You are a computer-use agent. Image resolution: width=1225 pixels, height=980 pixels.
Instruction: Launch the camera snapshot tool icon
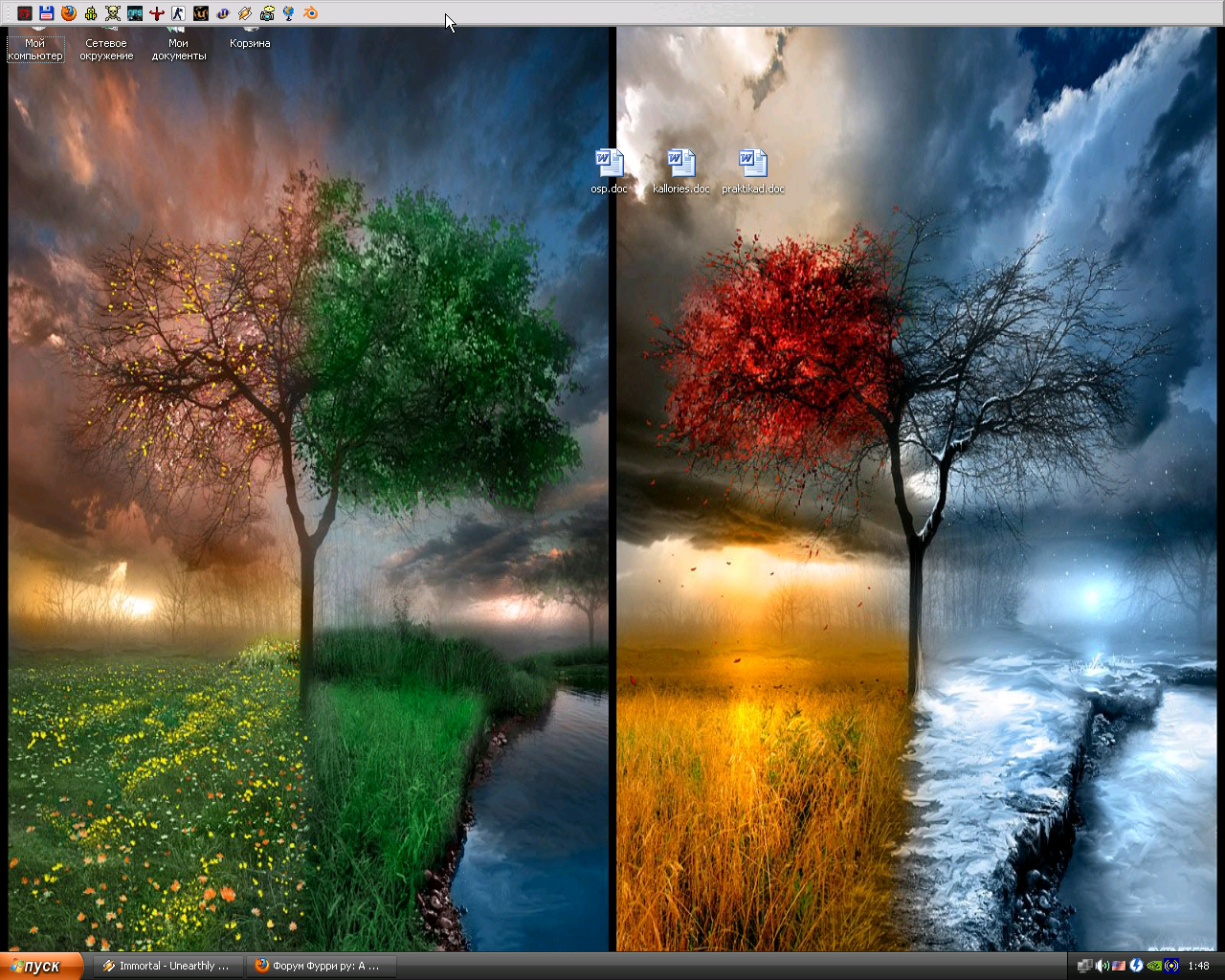pyautogui.click(x=267, y=13)
